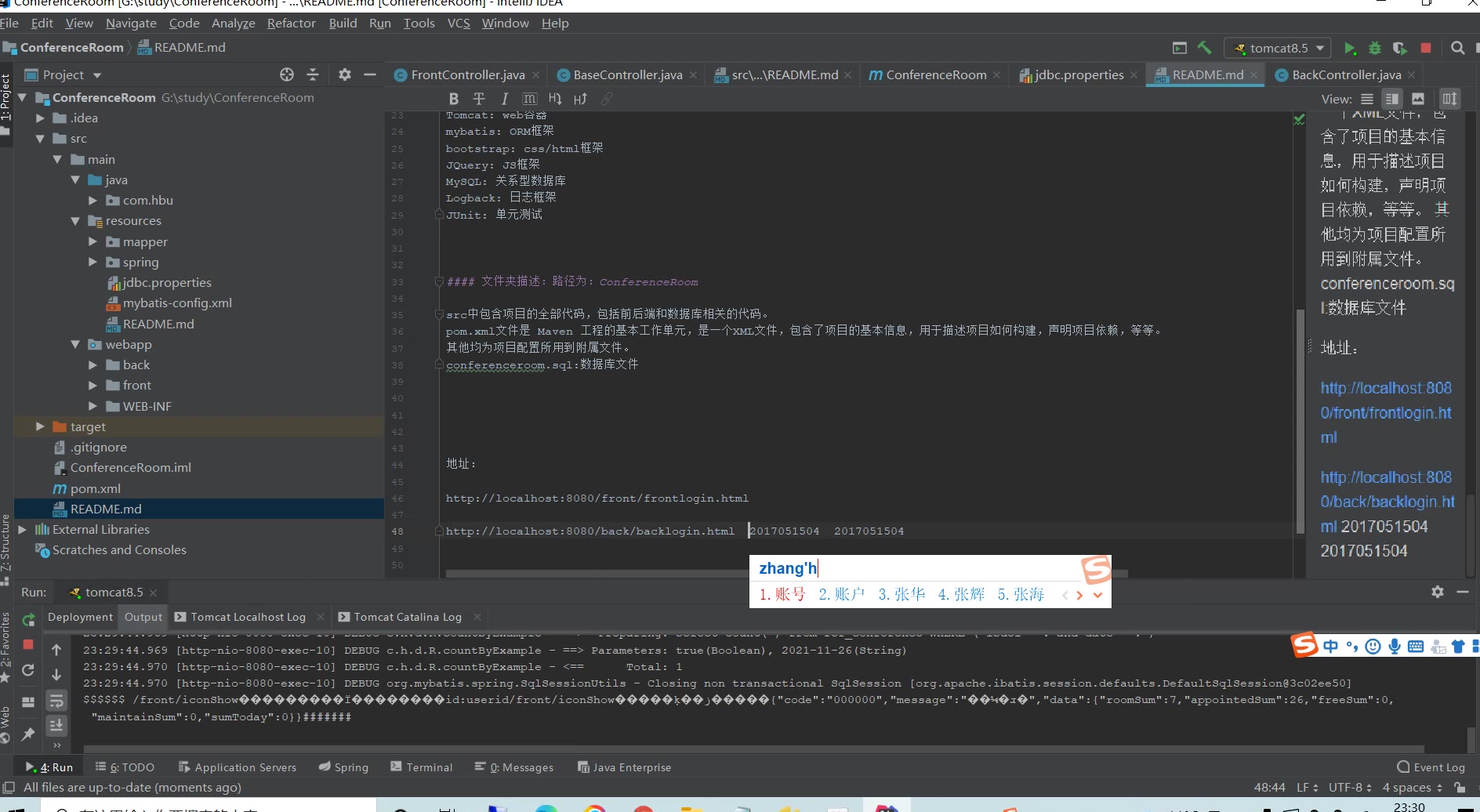Image resolution: width=1480 pixels, height=812 pixels.
Task: Click the Rerun tomcat8.5 icon in Run panel
Action: (x=28, y=619)
